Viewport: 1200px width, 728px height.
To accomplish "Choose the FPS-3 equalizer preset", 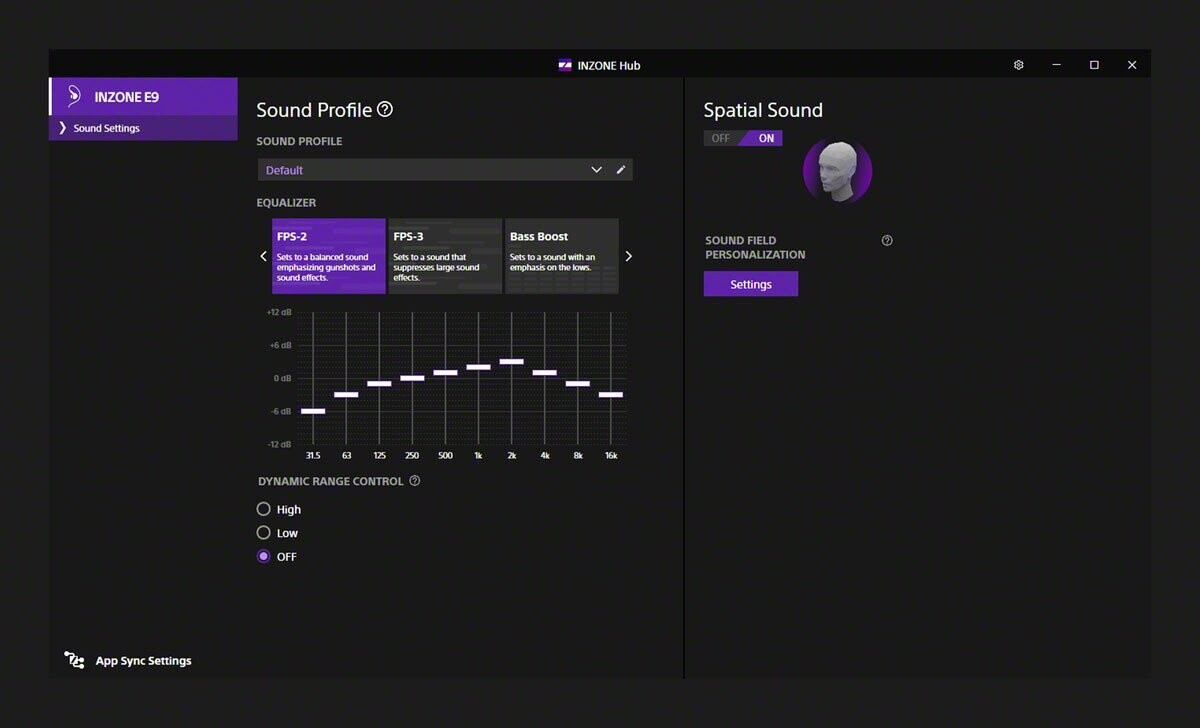I will click(445, 256).
